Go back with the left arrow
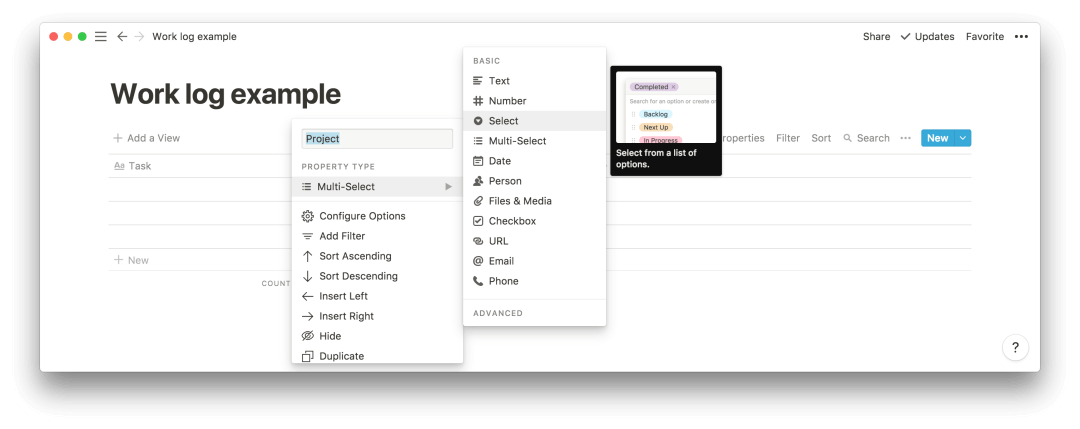 (122, 36)
